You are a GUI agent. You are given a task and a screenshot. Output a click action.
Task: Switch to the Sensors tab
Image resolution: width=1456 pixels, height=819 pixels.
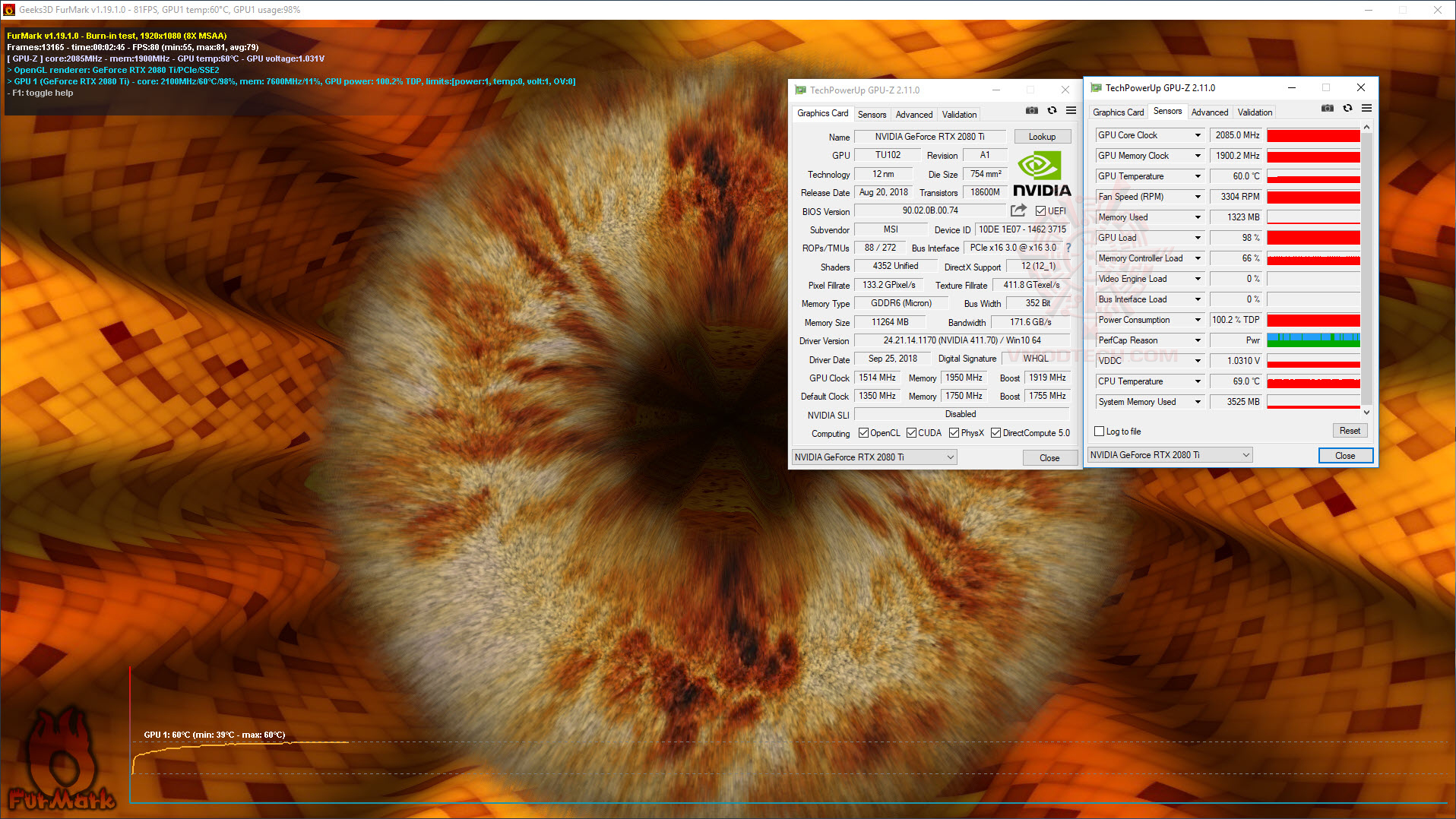point(871,114)
